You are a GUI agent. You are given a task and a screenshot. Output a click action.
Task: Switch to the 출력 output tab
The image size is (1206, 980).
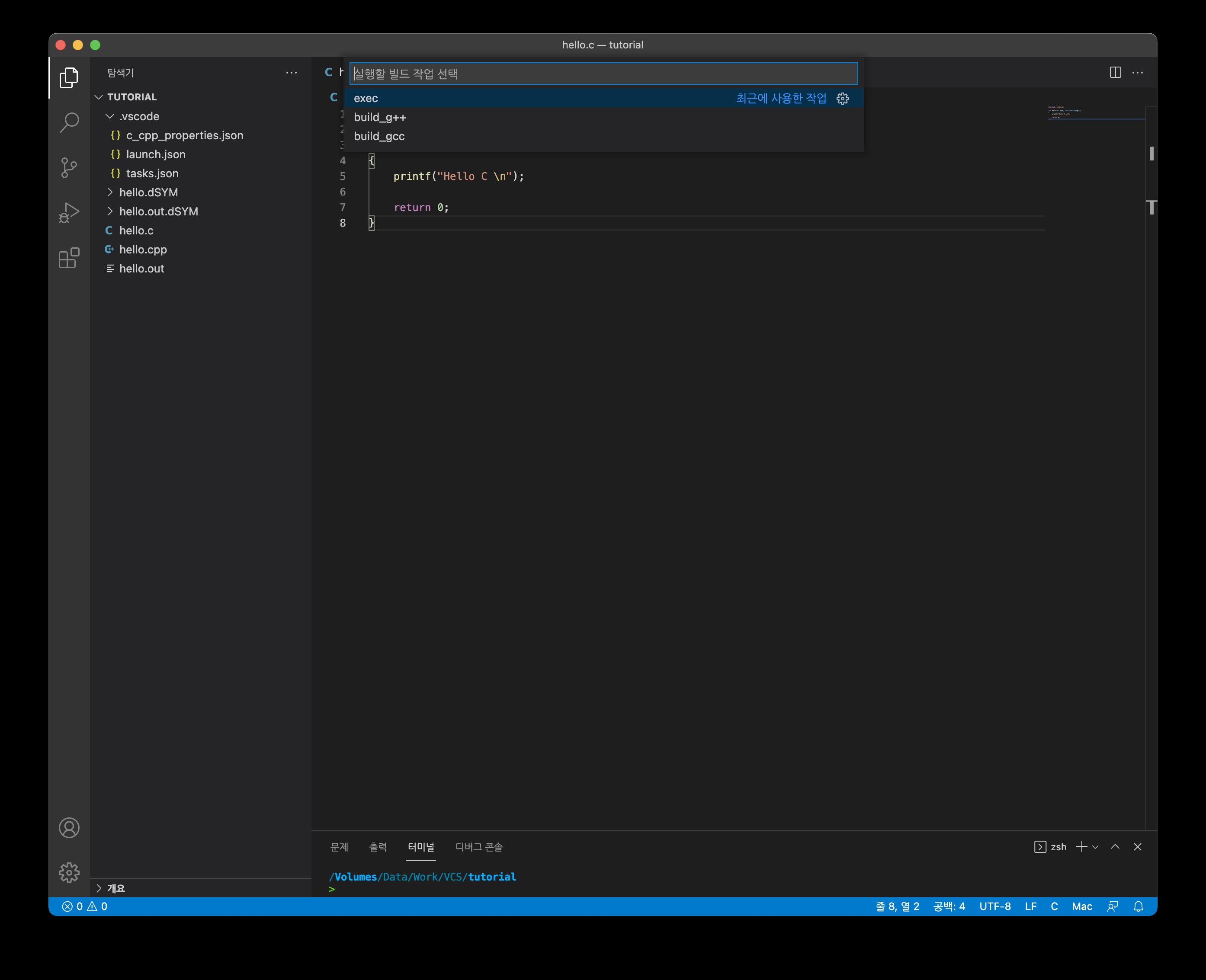click(x=378, y=846)
